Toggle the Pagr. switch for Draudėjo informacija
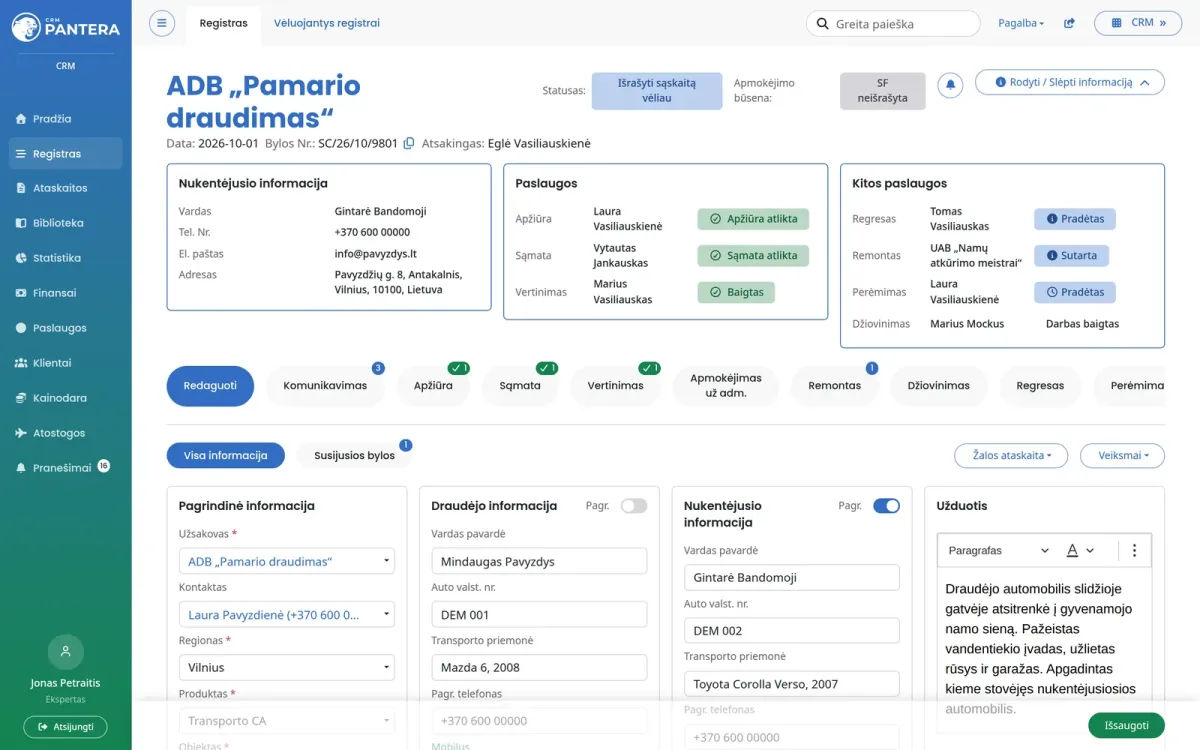The height and width of the screenshot is (750, 1200). coord(634,506)
